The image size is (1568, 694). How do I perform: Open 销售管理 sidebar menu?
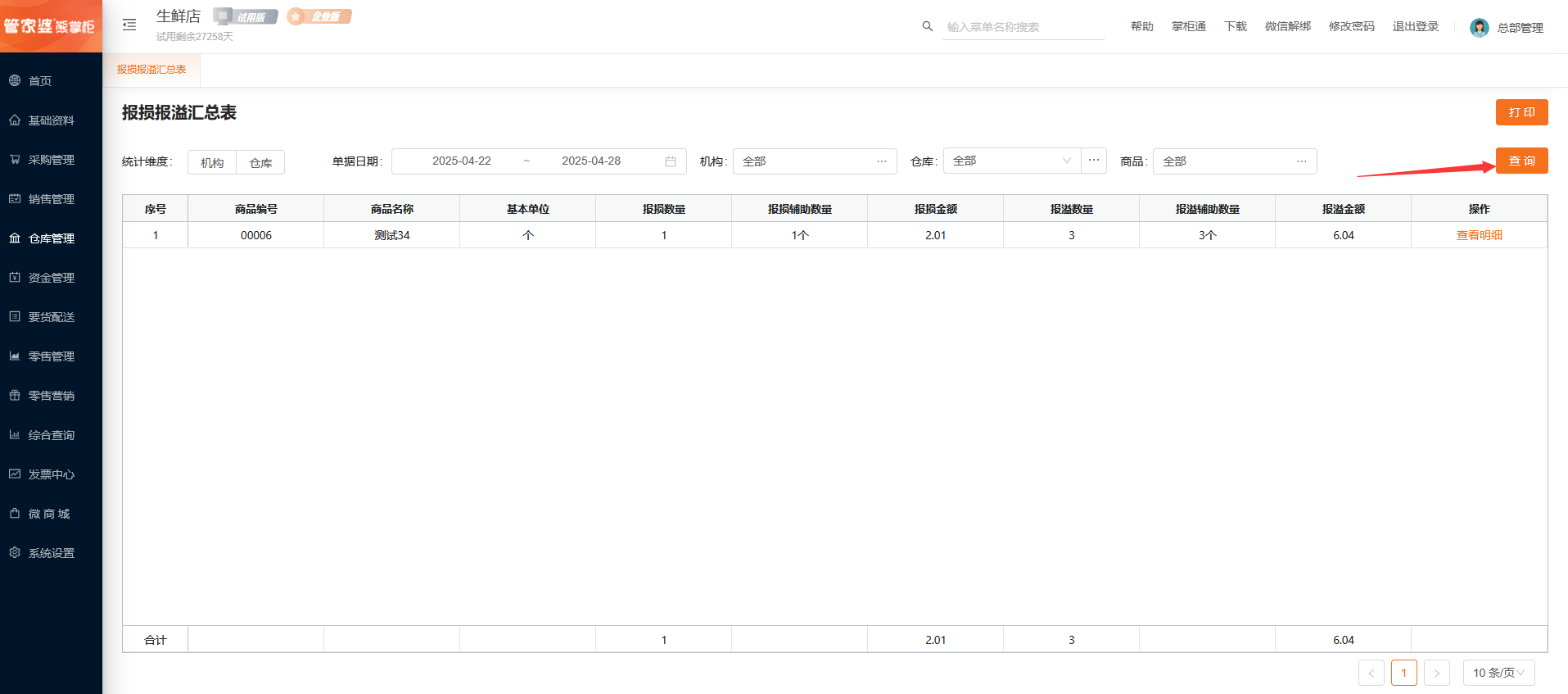pyautogui.click(x=51, y=199)
